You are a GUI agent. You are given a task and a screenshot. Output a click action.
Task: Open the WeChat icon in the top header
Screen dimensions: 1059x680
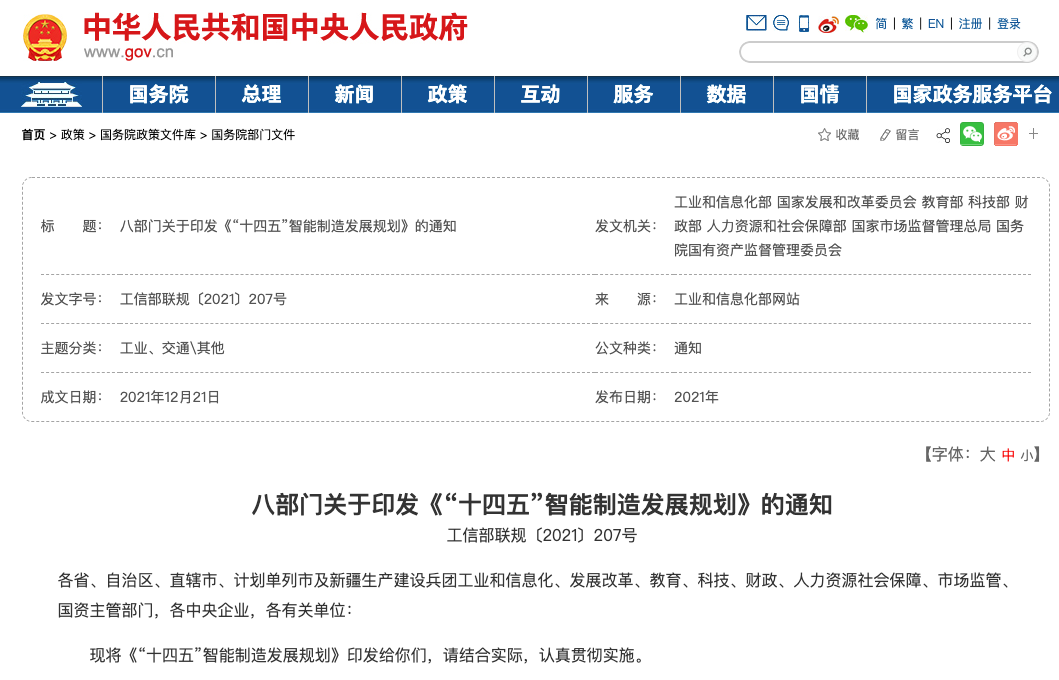pyautogui.click(x=856, y=22)
